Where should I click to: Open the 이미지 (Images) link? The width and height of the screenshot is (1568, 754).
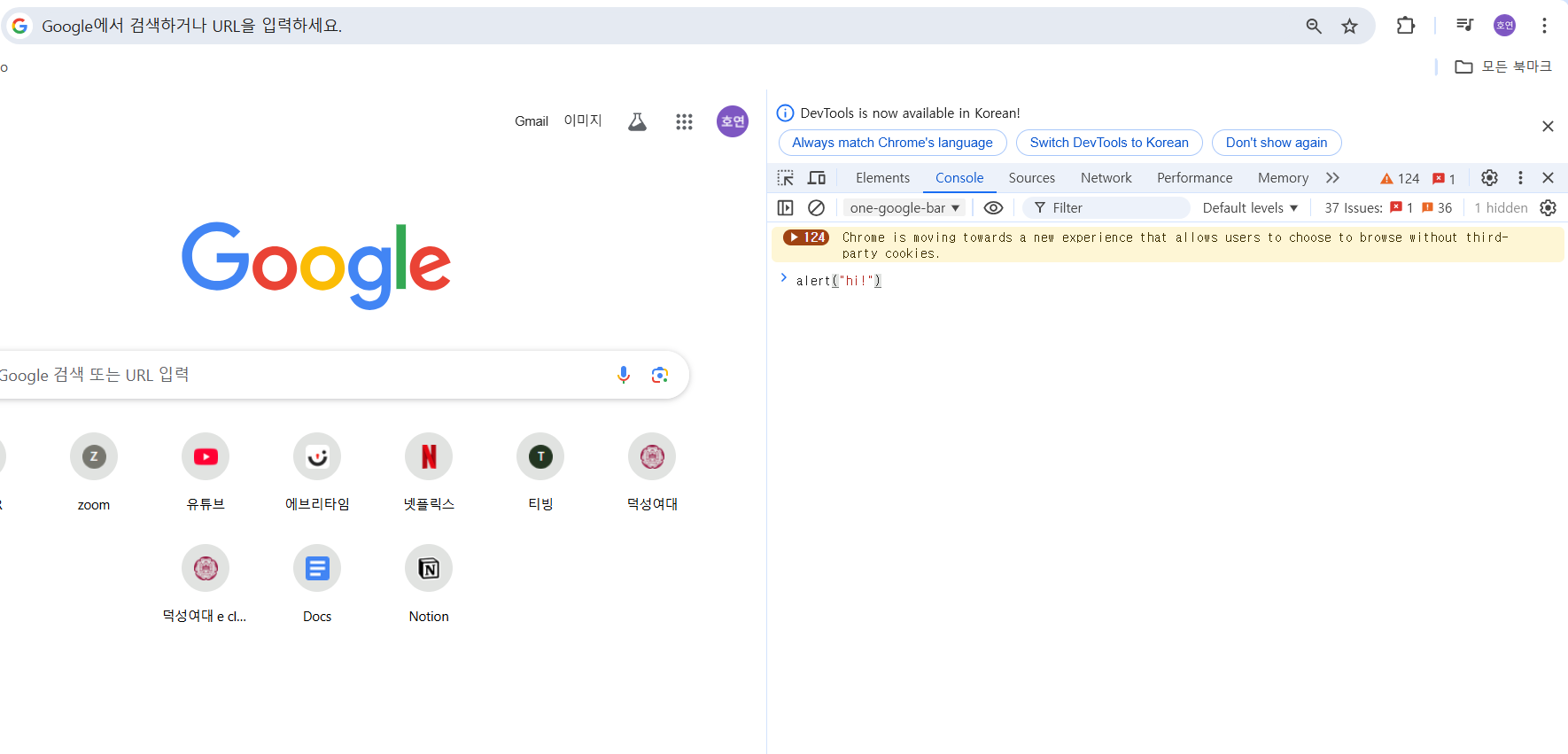[x=583, y=120]
